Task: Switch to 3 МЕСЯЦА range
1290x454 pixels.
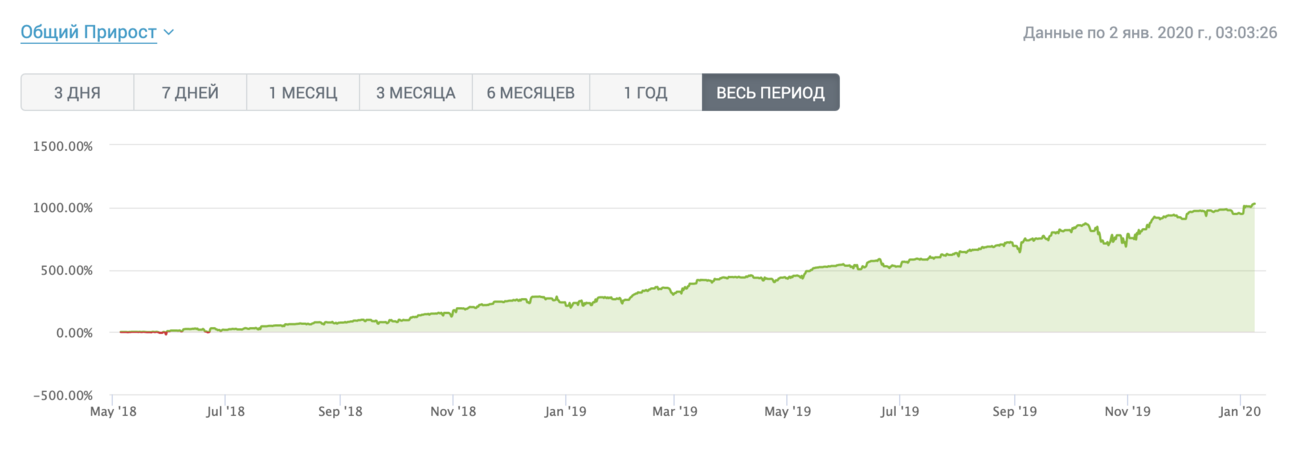Action: point(416,93)
